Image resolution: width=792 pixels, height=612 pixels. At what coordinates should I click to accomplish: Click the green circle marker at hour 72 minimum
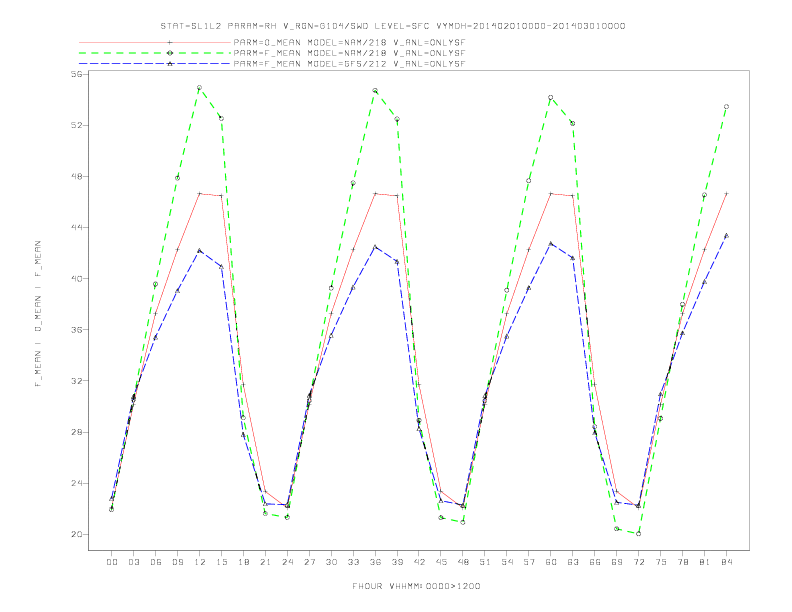click(638, 533)
